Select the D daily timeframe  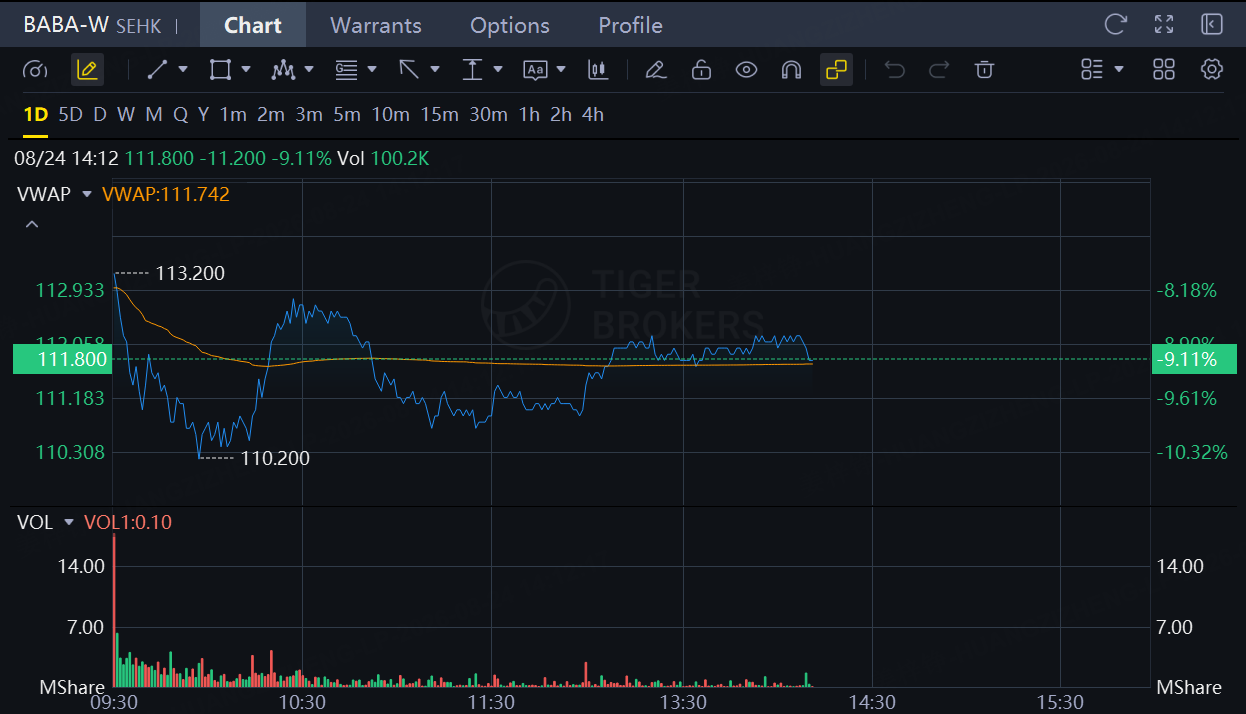click(99, 115)
